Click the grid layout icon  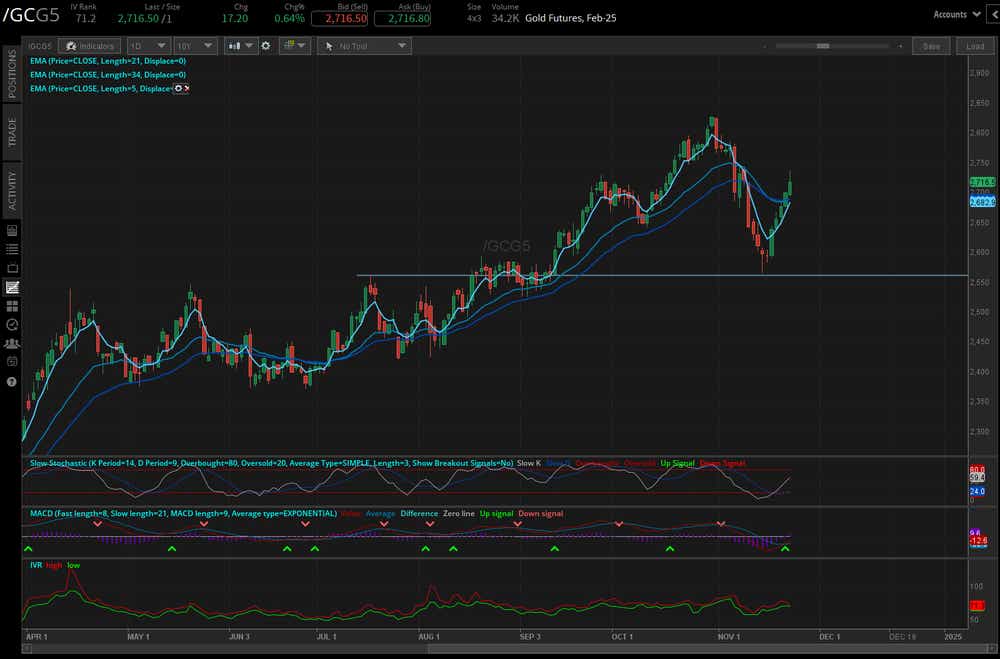point(287,45)
